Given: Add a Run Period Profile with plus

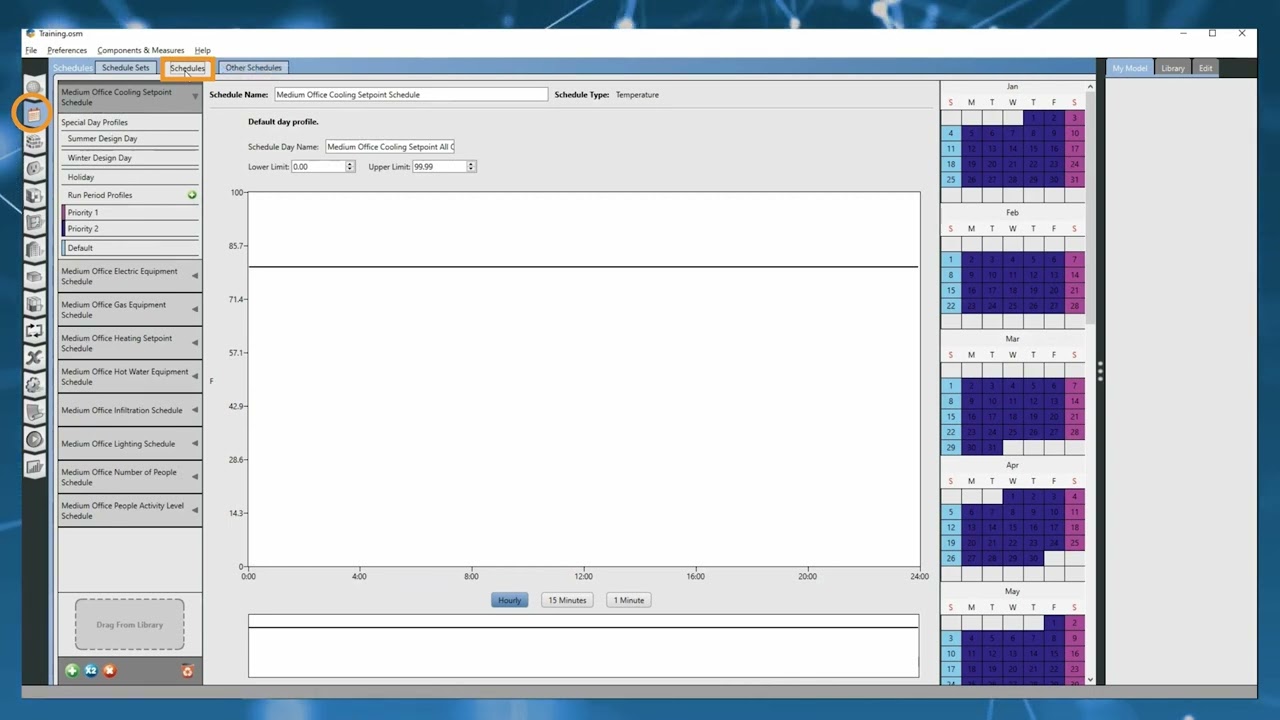Looking at the screenshot, I should click(x=192, y=195).
